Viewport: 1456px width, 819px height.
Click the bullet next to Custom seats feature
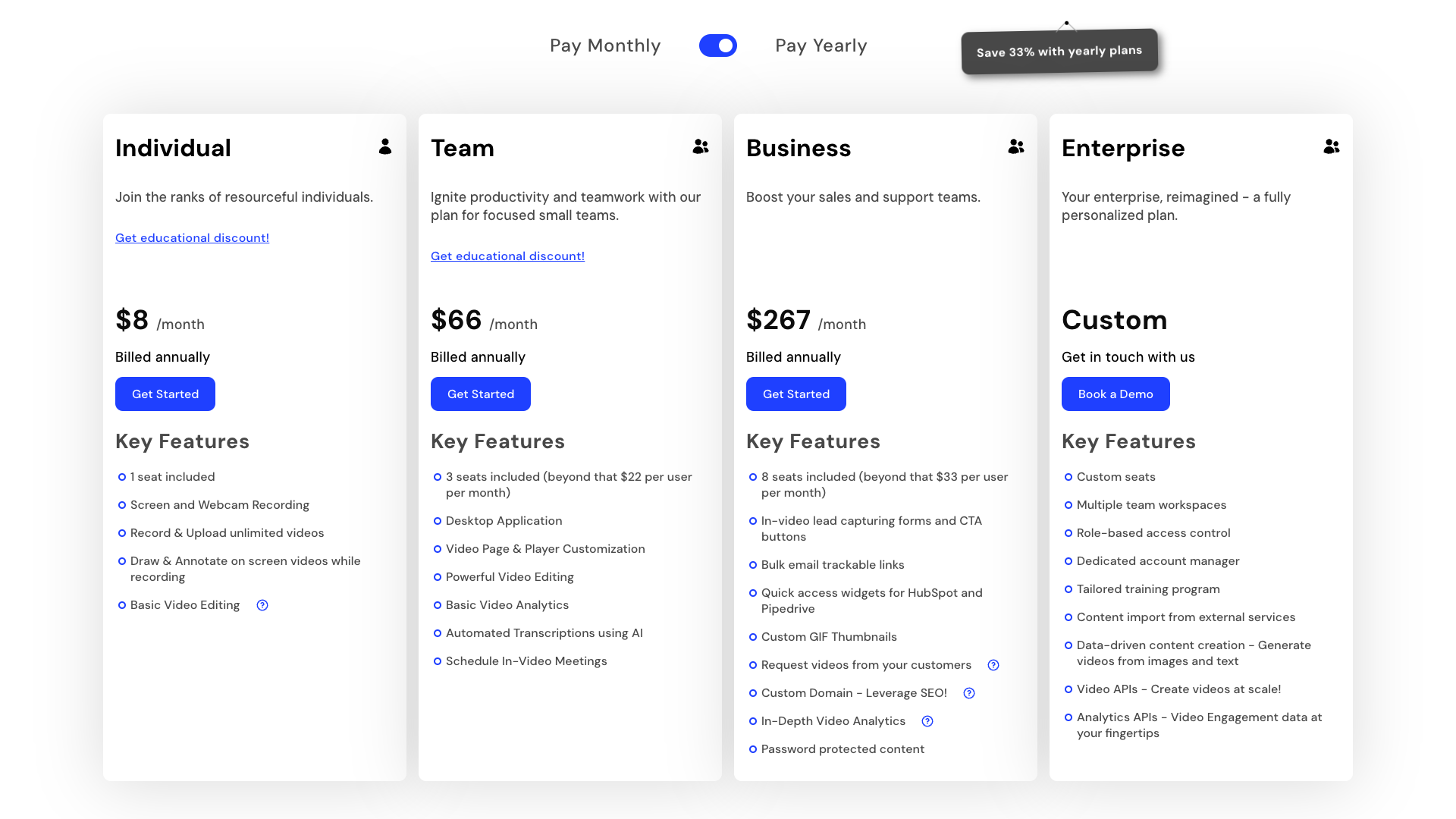click(x=1068, y=477)
